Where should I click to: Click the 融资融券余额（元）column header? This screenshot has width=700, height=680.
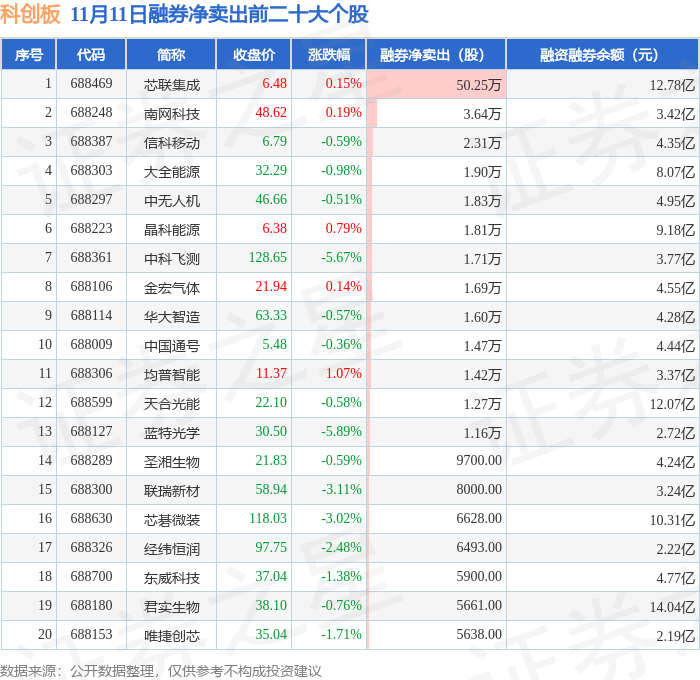coord(602,54)
